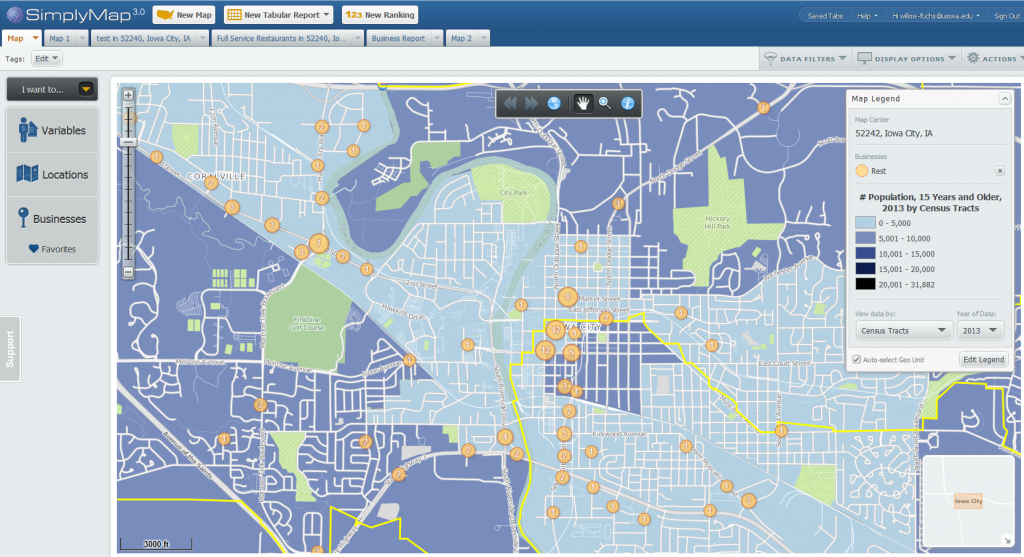This screenshot has height=557, width=1024.
Task: Click the cluster marker labeled 8 near Market Street
Action: coord(568,297)
